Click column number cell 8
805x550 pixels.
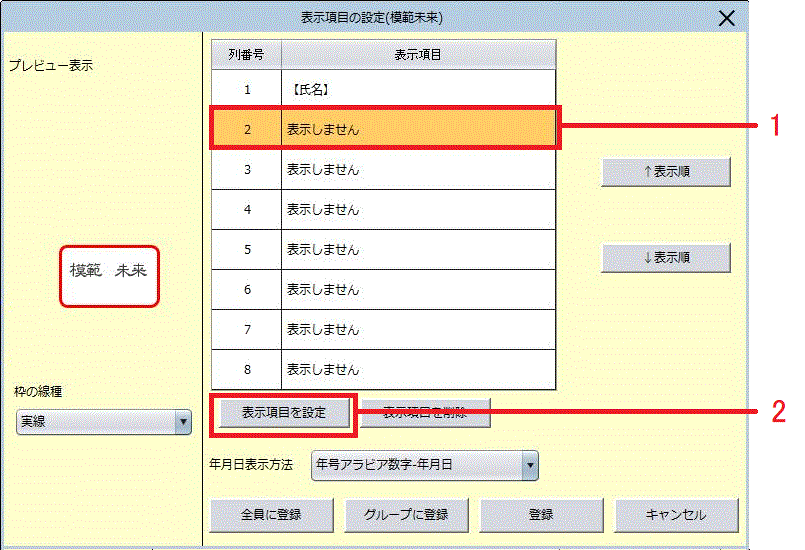247,370
